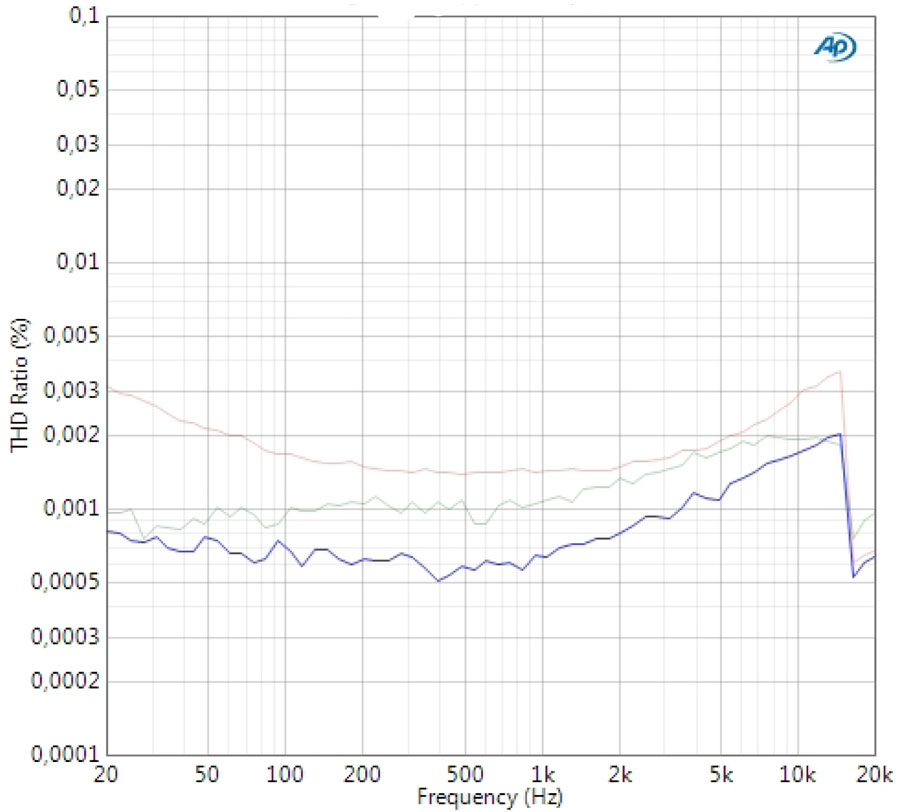Screen dimensions: 900x812
Task: Click the 20k frequency axis label
Action: coord(875,775)
